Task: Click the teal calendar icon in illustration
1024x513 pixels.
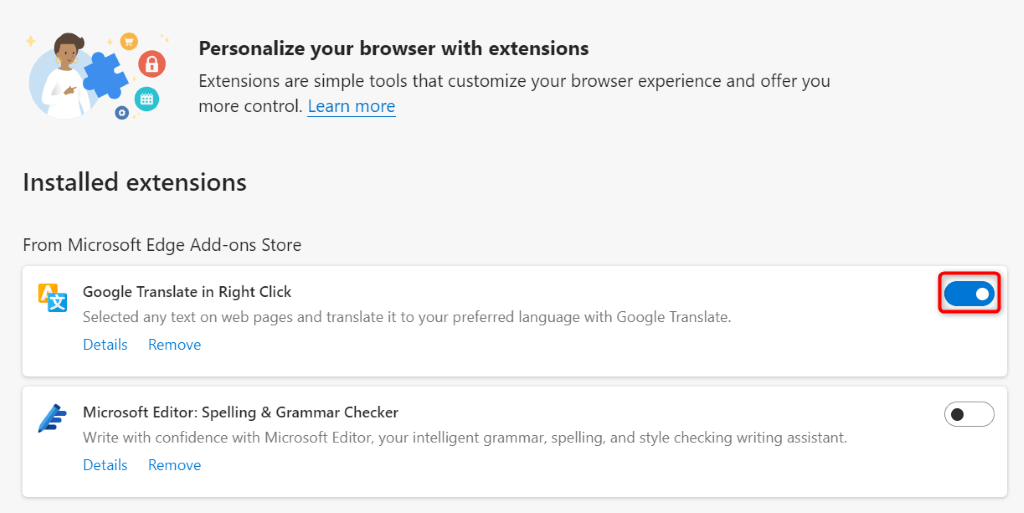Action: 146,98
